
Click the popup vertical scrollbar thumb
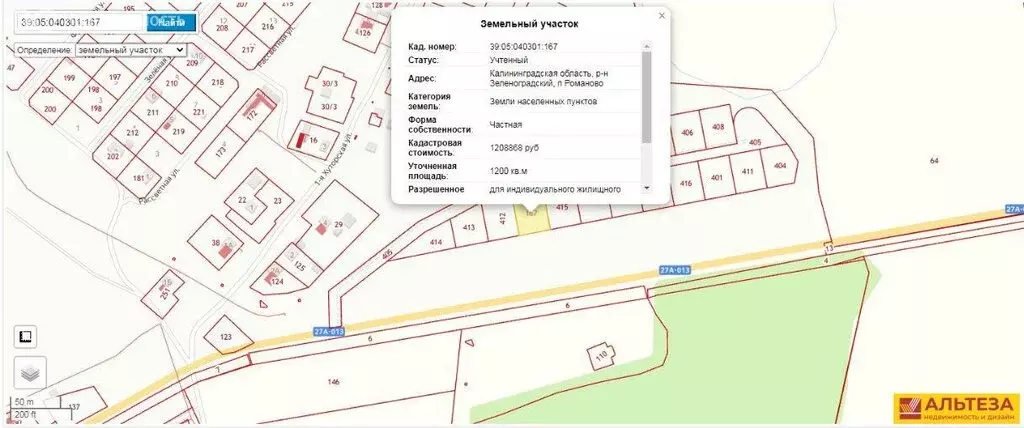[x=647, y=97]
